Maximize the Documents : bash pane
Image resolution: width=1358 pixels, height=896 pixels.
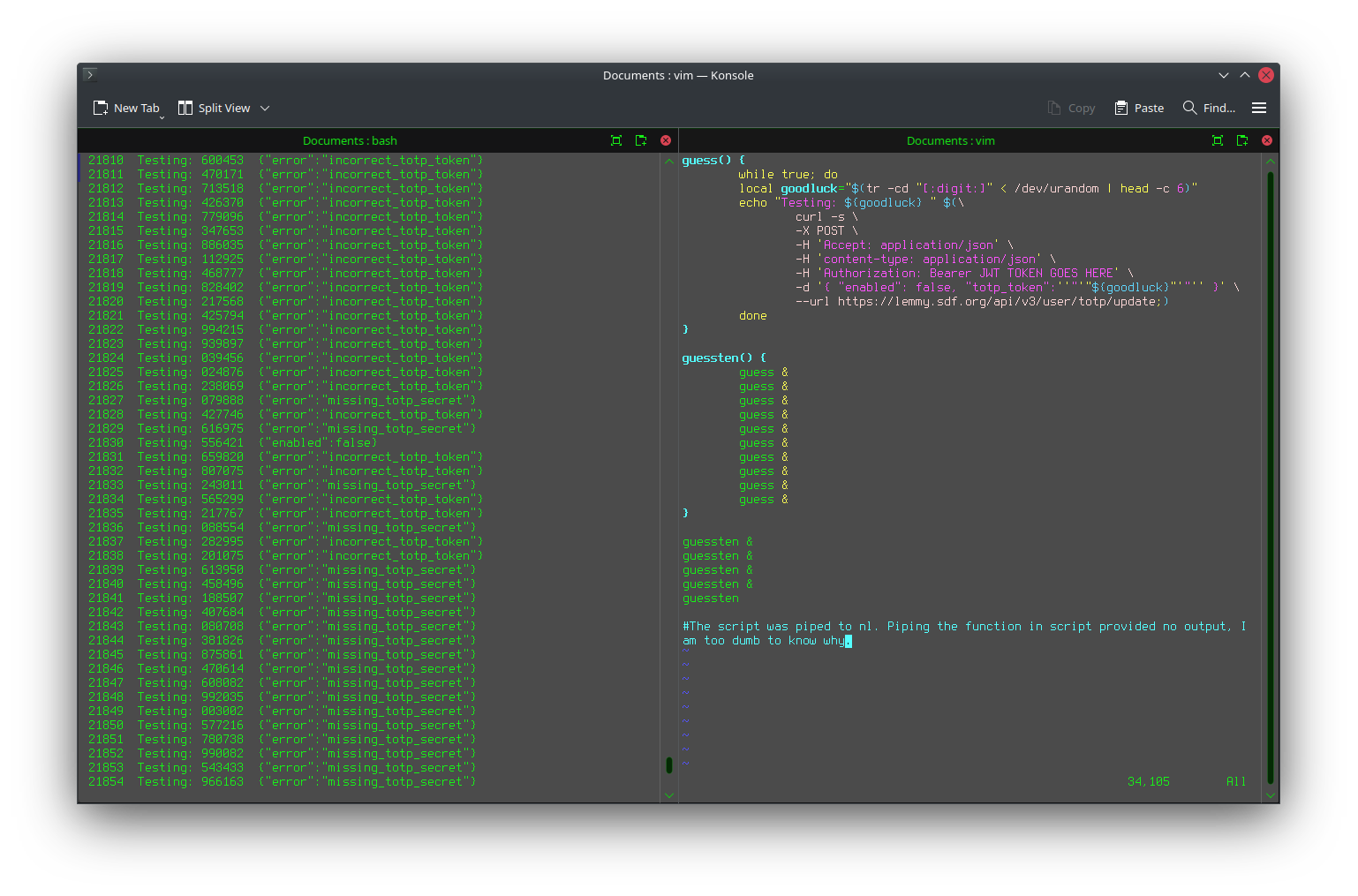tap(616, 140)
